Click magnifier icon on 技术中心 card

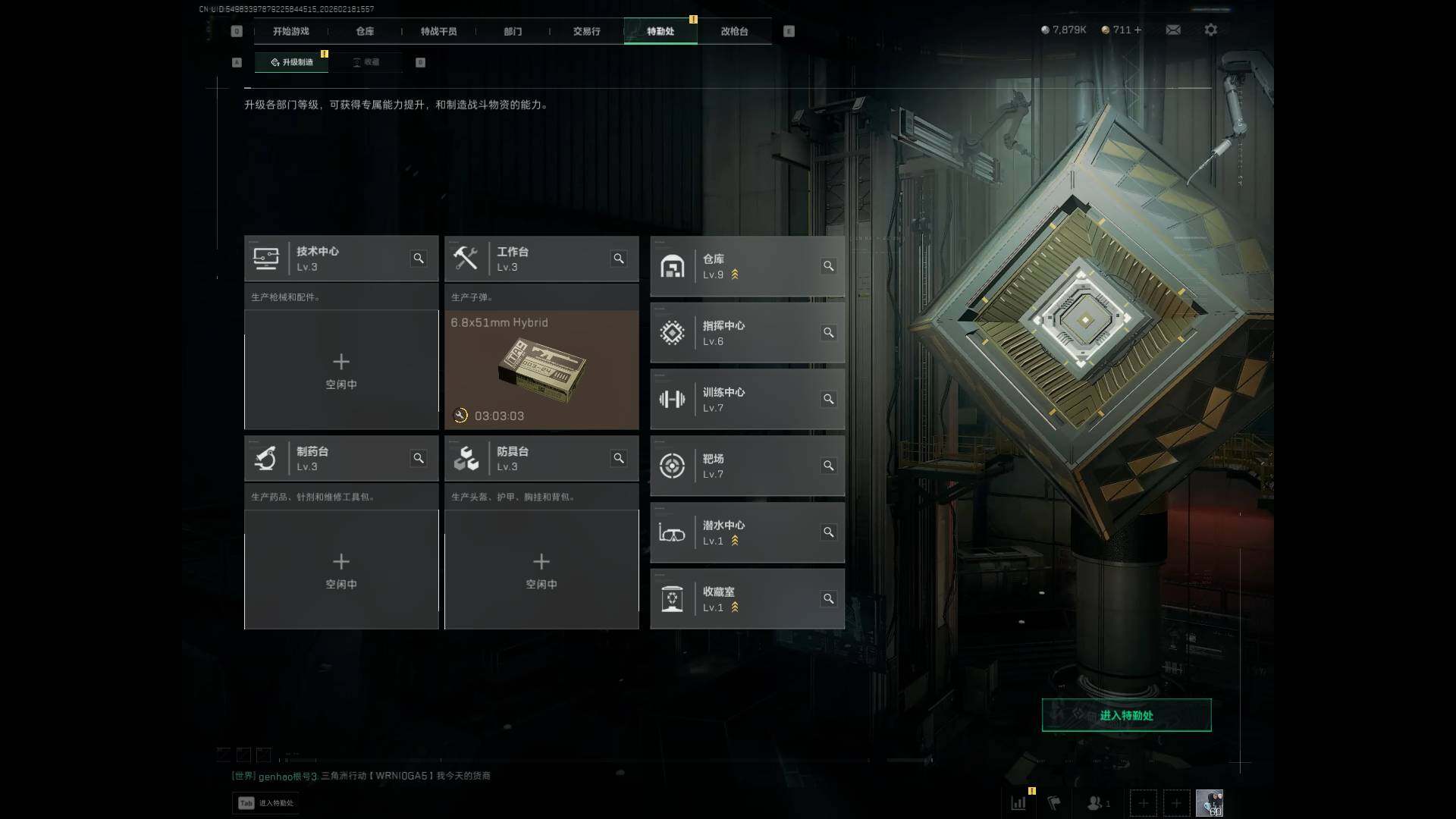(x=419, y=259)
